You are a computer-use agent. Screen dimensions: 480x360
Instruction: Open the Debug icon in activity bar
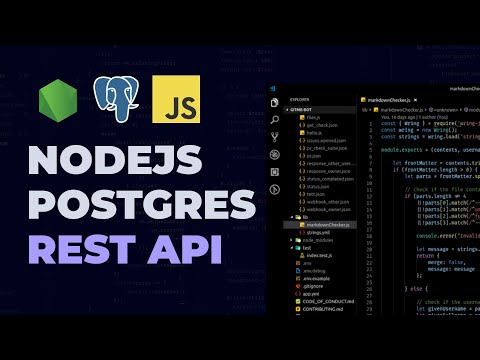(274, 155)
